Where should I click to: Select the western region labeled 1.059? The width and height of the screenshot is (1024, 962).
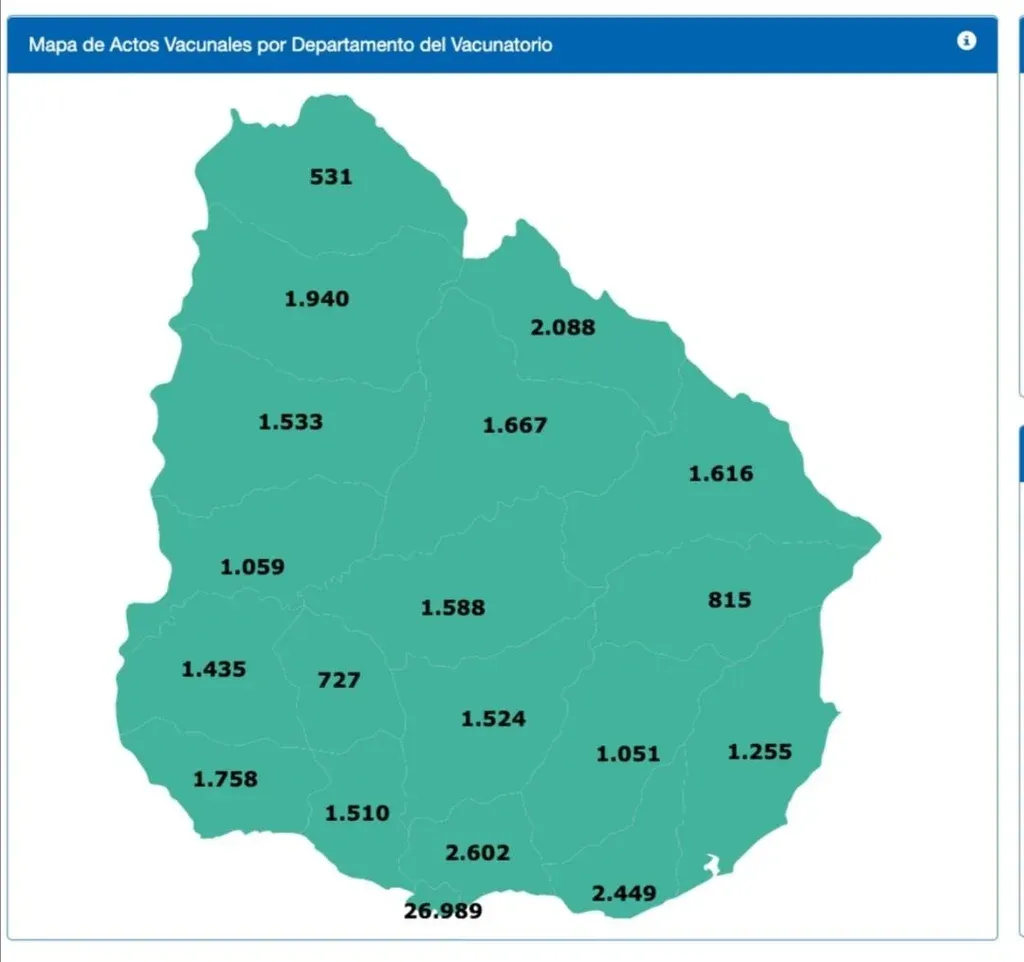(252, 567)
